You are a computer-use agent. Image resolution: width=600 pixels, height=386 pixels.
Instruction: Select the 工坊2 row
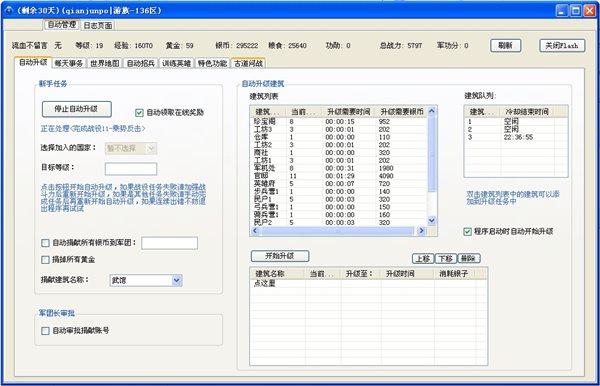[339, 145]
